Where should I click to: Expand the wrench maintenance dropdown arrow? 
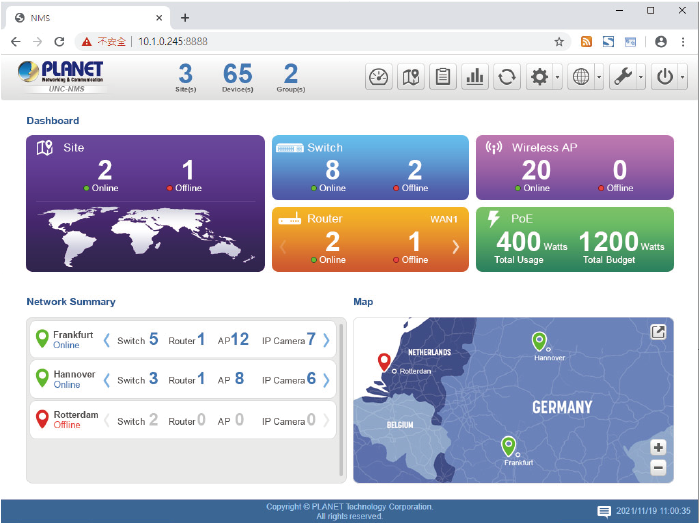(640, 77)
